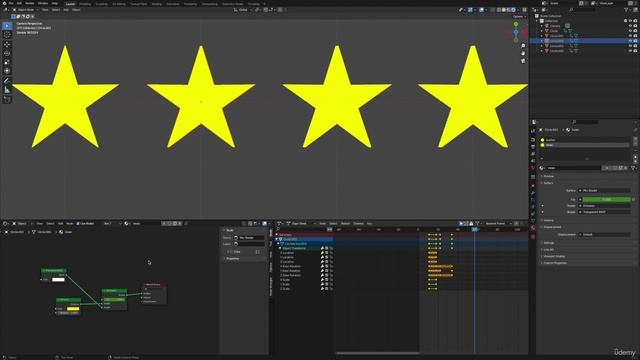Screen dimensions: 640x360
Task: Open the Render menu
Action: (x=29, y=3)
